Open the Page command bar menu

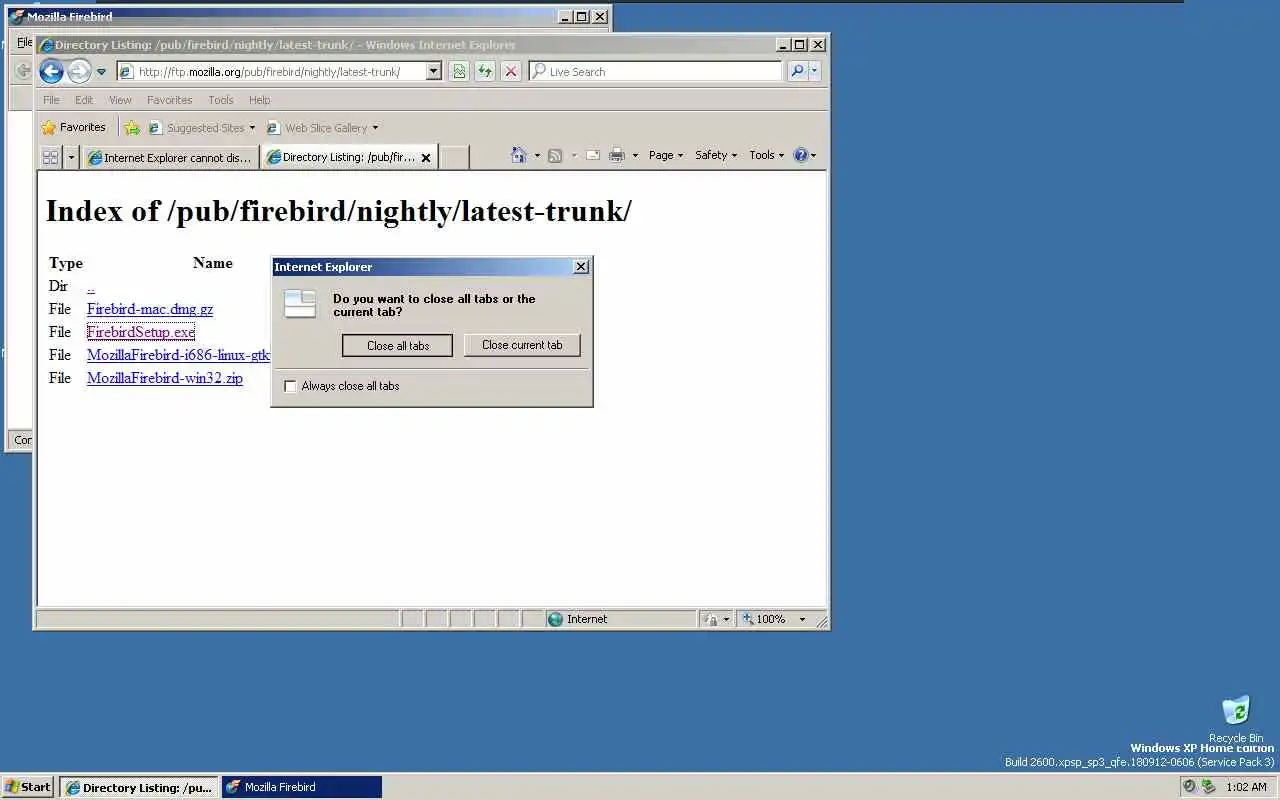666,155
